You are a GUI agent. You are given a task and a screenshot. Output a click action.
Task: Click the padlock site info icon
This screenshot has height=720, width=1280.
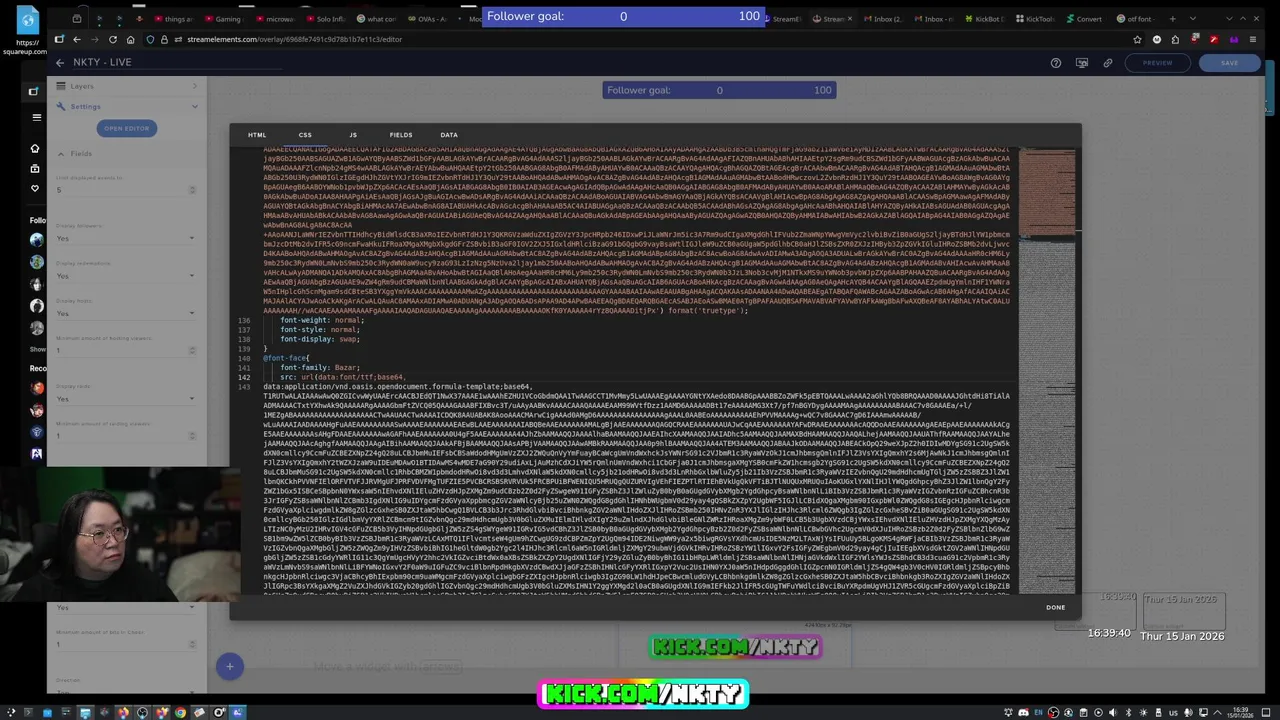coord(164,39)
